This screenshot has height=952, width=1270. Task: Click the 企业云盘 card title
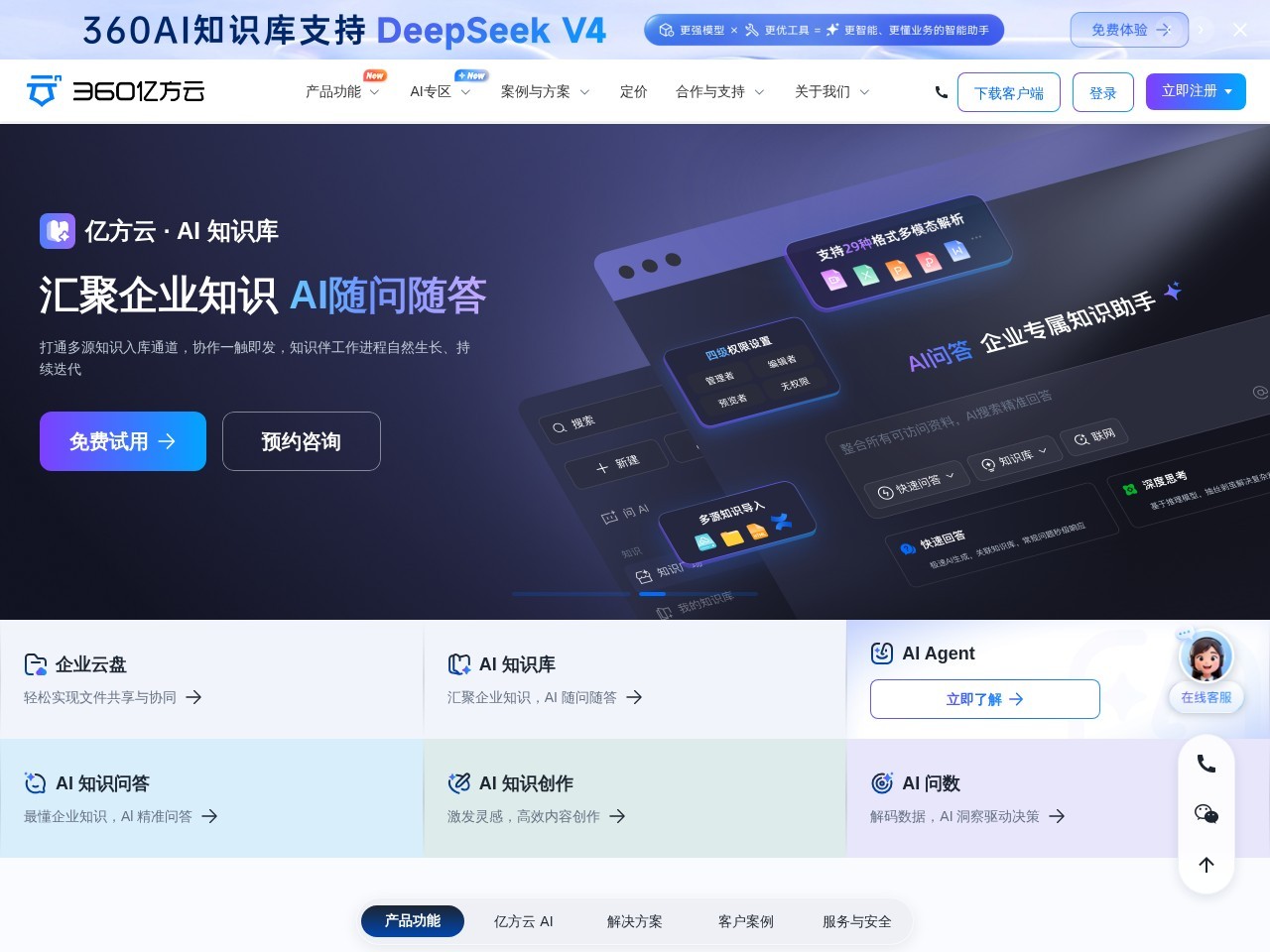tap(91, 664)
